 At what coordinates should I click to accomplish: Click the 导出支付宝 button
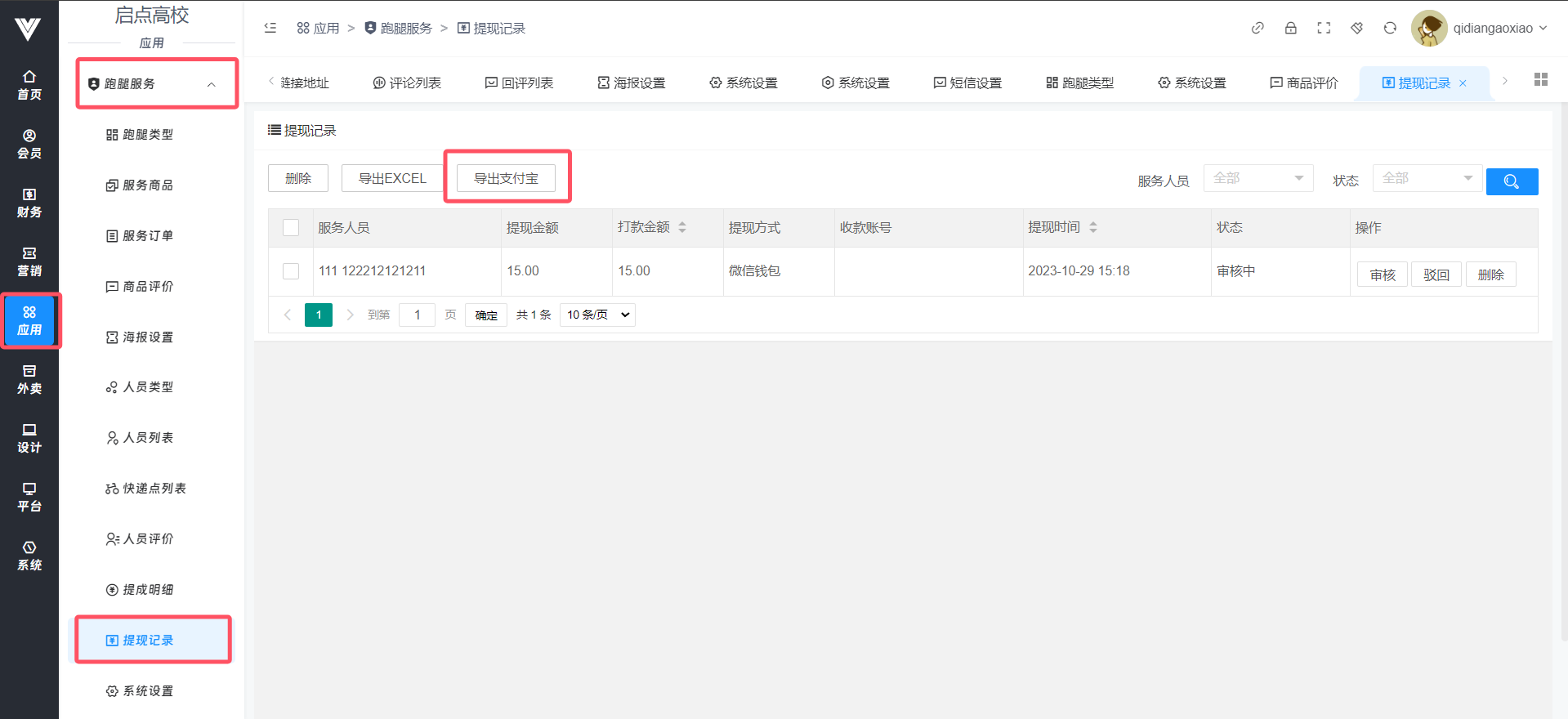(506, 178)
